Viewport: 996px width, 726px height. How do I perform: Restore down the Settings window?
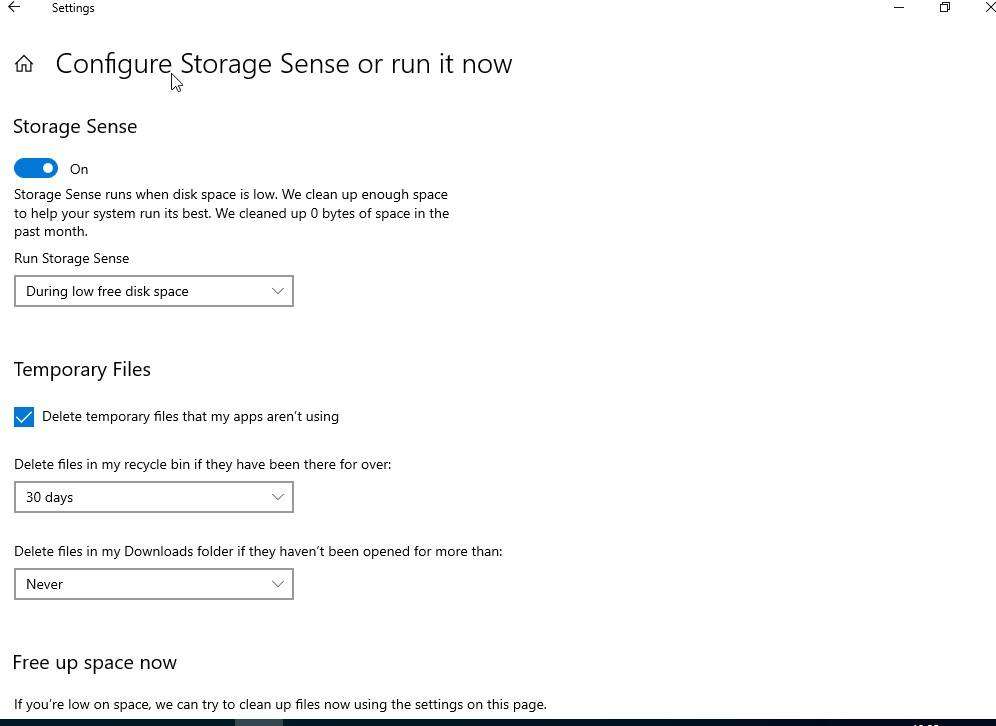(x=945, y=8)
